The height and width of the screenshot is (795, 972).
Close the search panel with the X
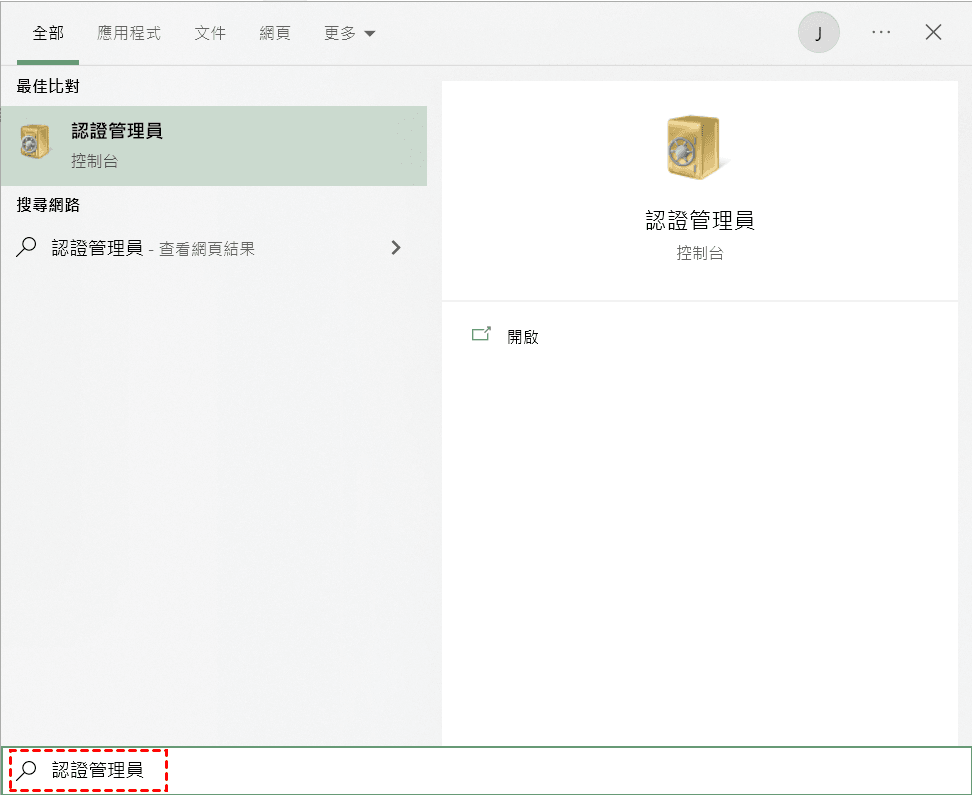(933, 33)
